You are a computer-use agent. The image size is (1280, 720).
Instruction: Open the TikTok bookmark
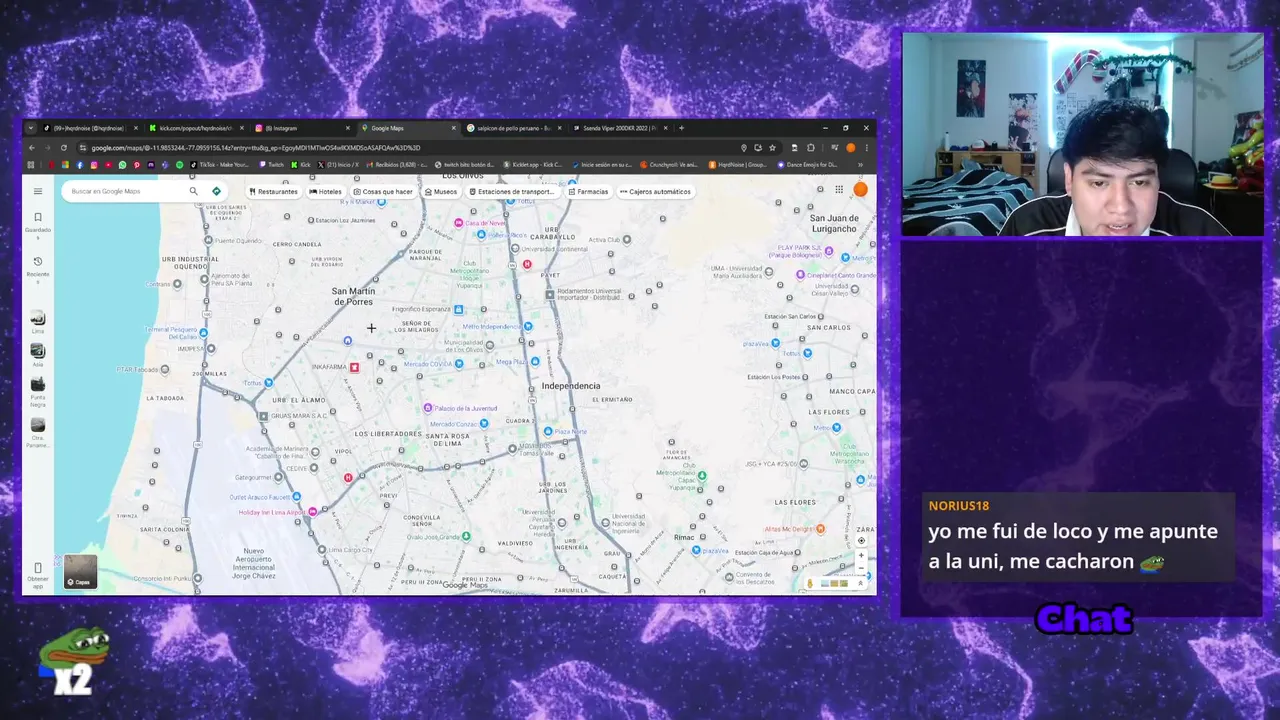point(220,164)
